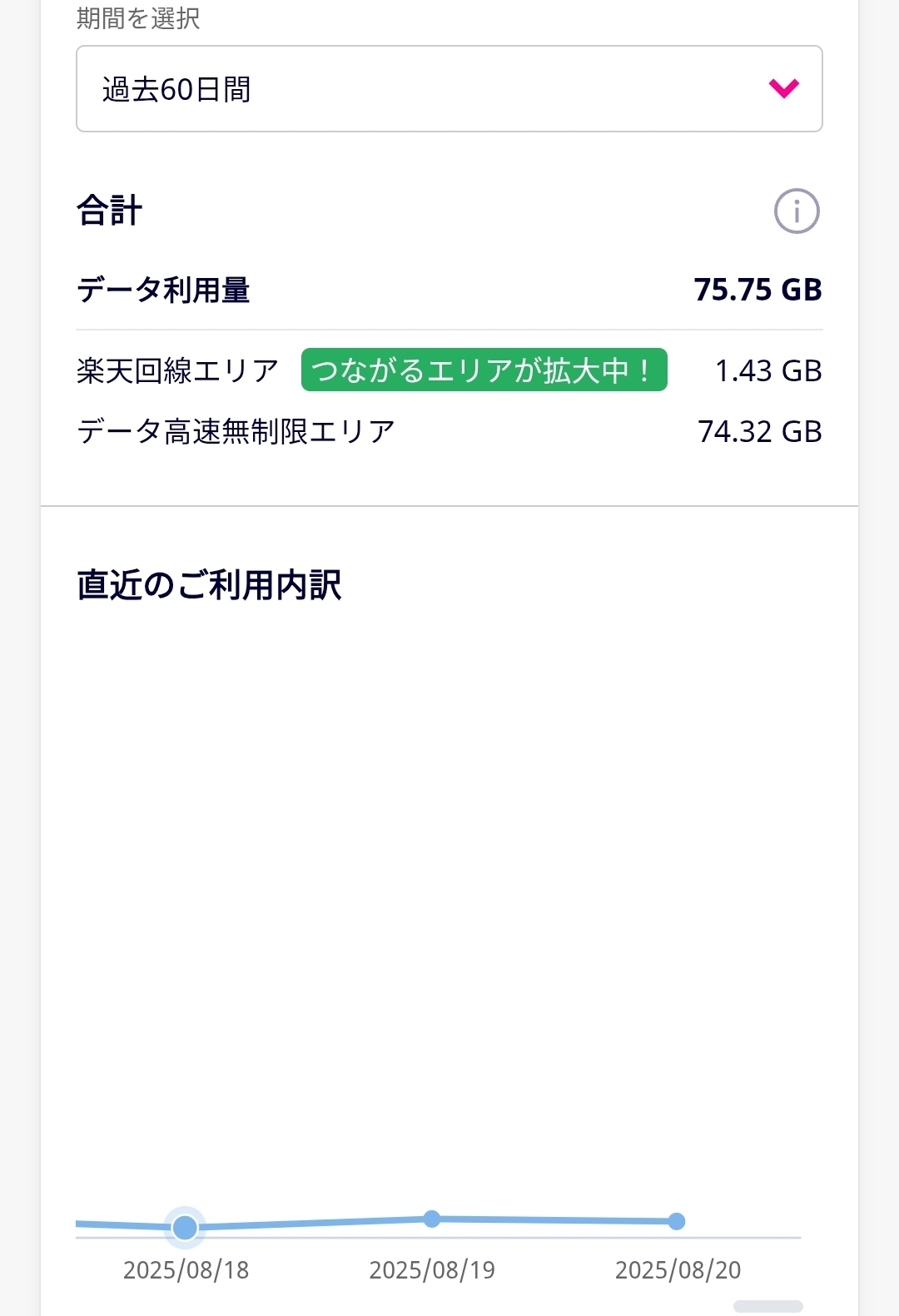This screenshot has height=1316, width=899.
Task: Click the pink chevron arrow
Action: click(784, 88)
